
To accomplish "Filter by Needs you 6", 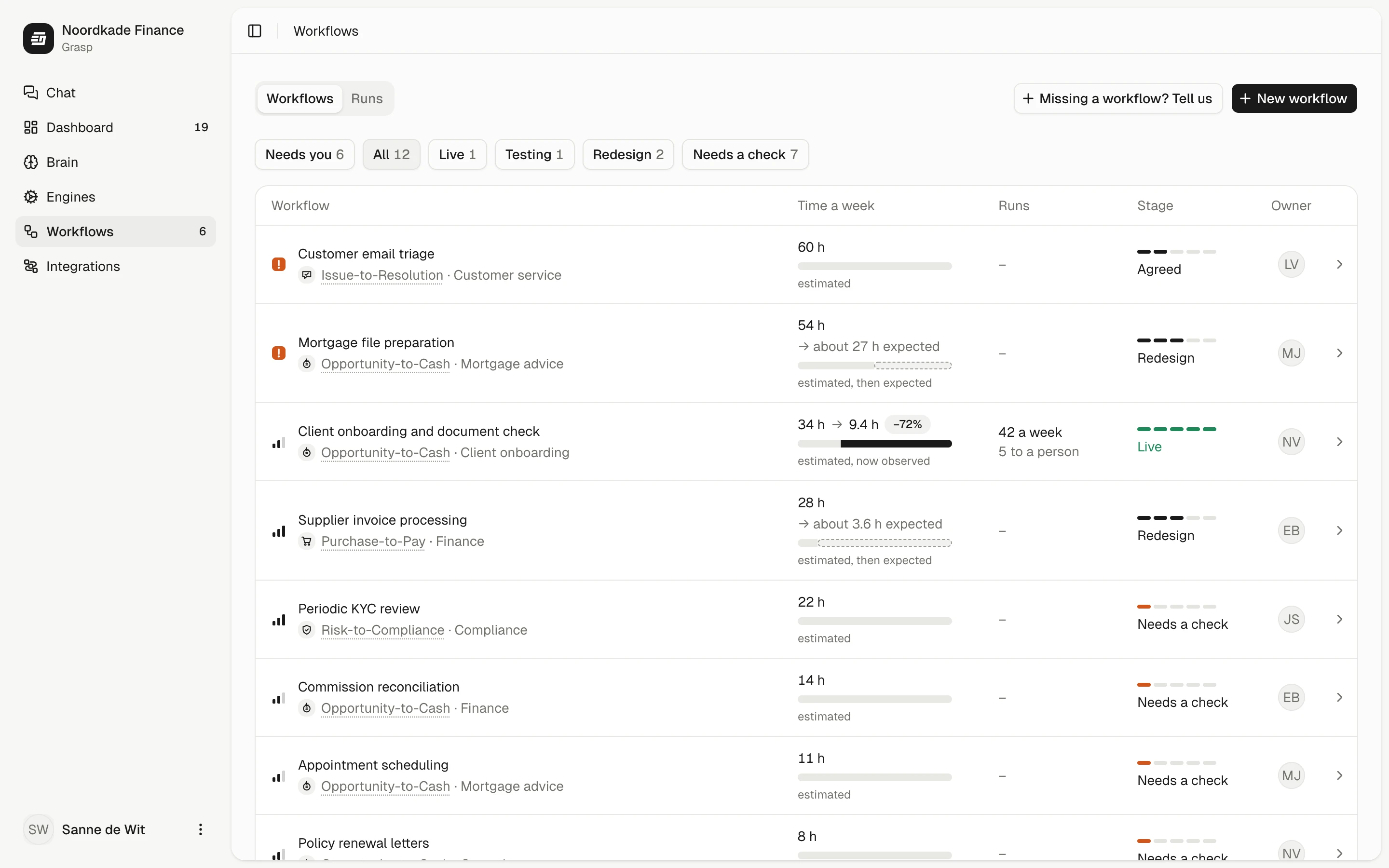I will [x=304, y=154].
